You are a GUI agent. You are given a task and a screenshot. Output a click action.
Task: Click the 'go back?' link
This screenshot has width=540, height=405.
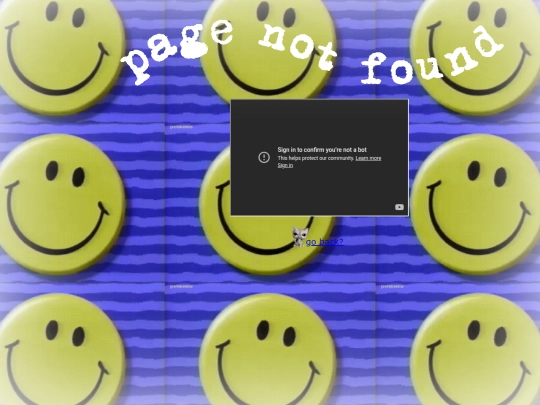[324, 242]
